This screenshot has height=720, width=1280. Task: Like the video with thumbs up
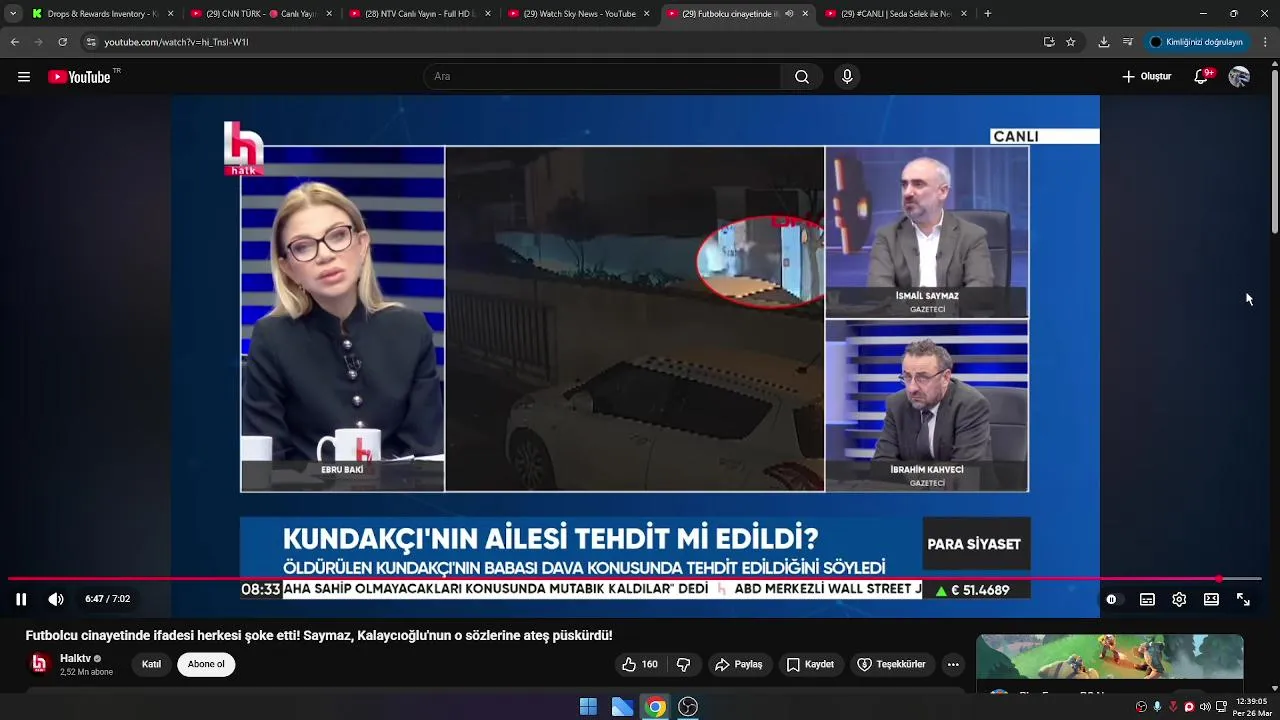coord(639,664)
